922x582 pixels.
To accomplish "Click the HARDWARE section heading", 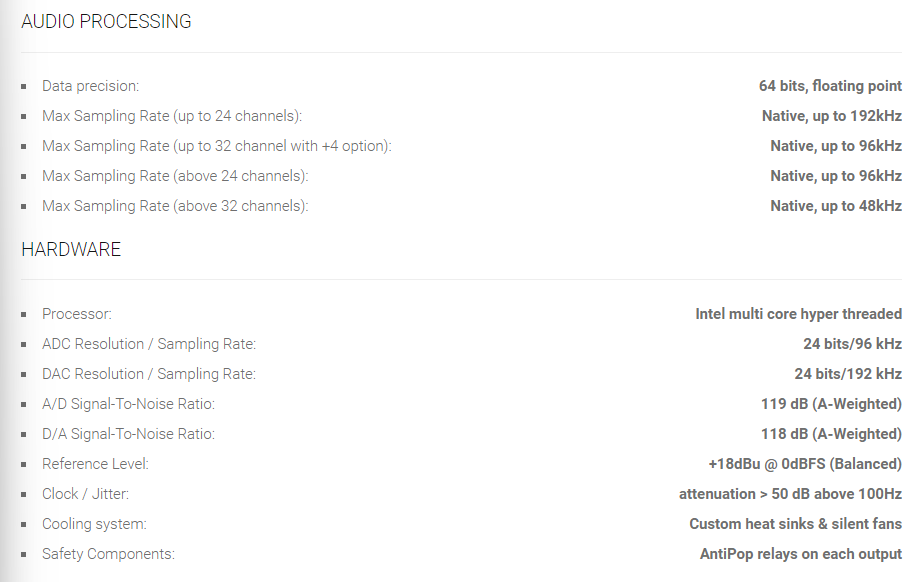I will pos(71,249).
